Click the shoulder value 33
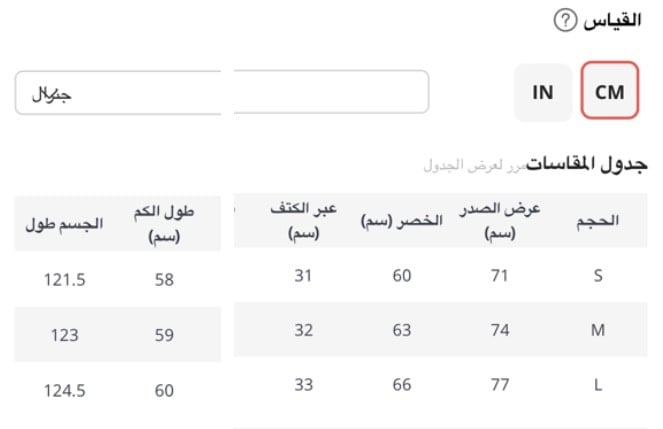This screenshot has height=429, width=663. tap(304, 385)
